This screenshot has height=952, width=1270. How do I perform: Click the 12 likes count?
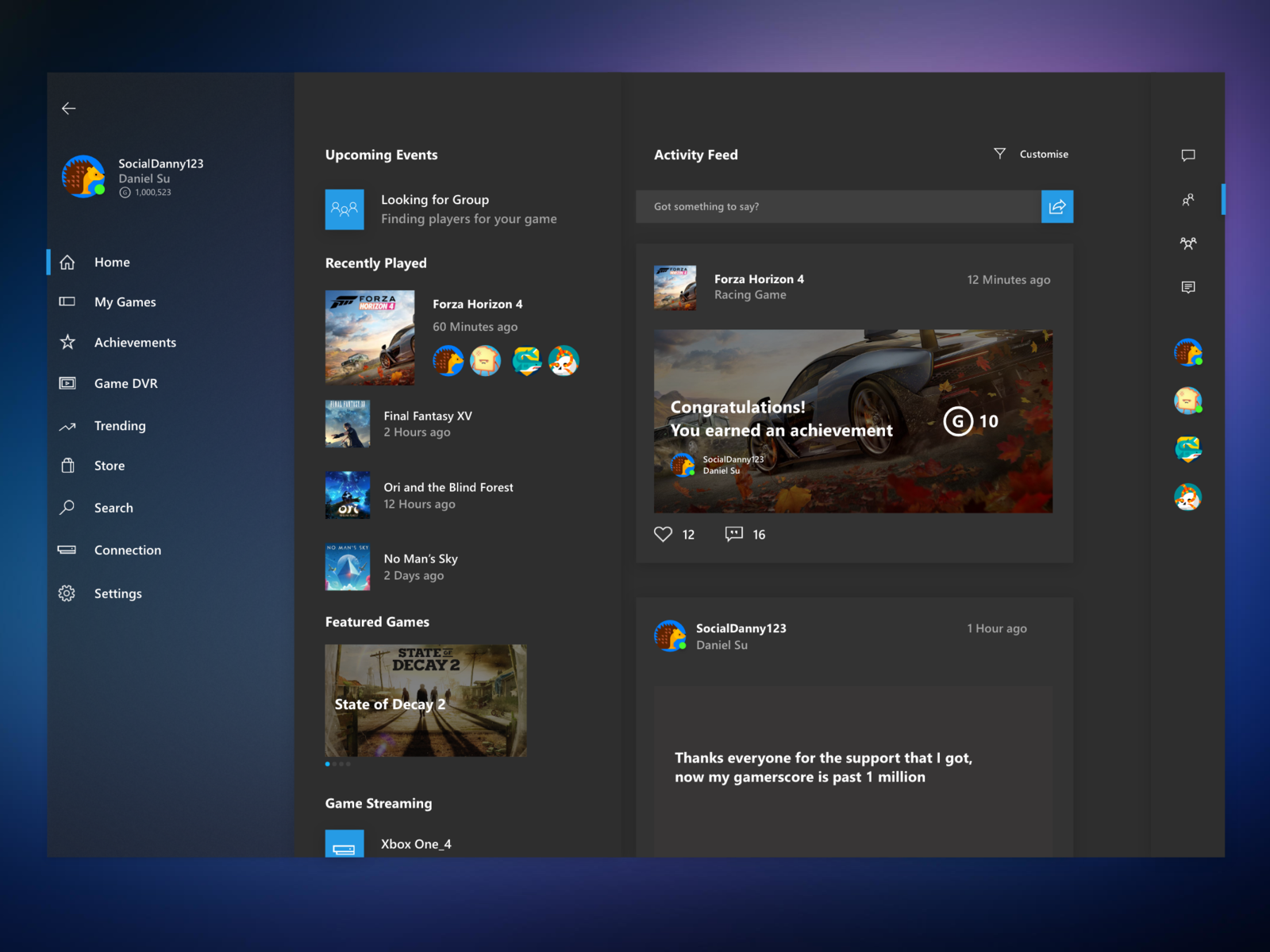pyautogui.click(x=688, y=535)
